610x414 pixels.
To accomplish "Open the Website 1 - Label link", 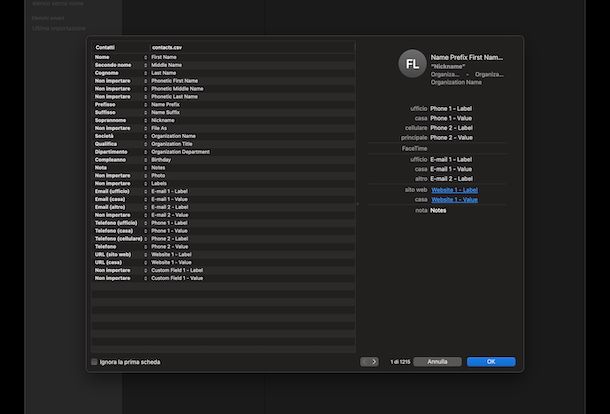I will tap(454, 190).
